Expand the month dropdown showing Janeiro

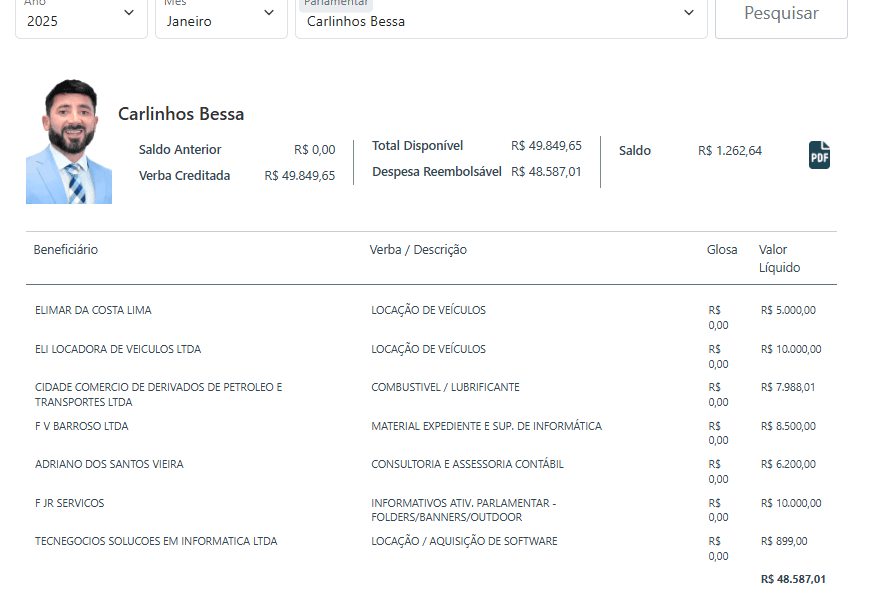(x=220, y=18)
